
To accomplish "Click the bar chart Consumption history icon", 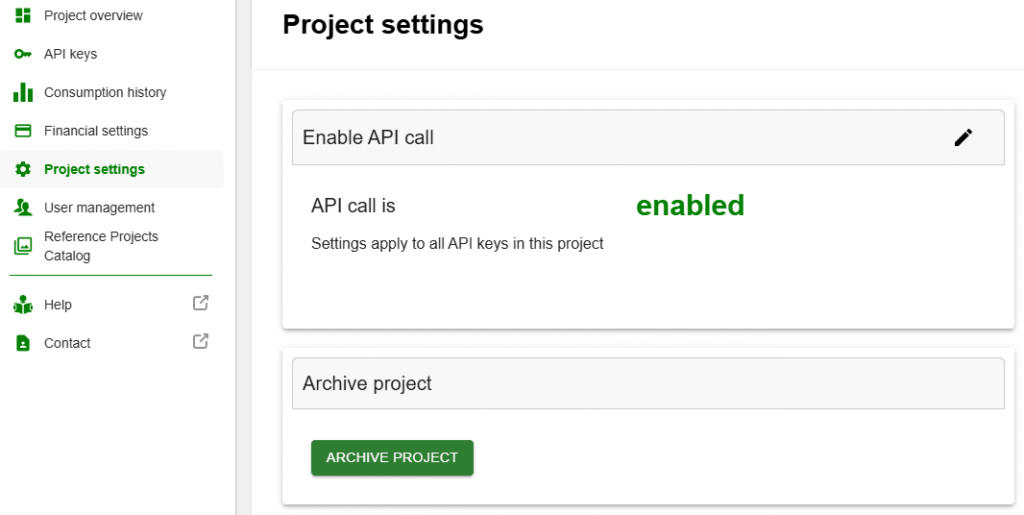I will pyautogui.click(x=23, y=93).
